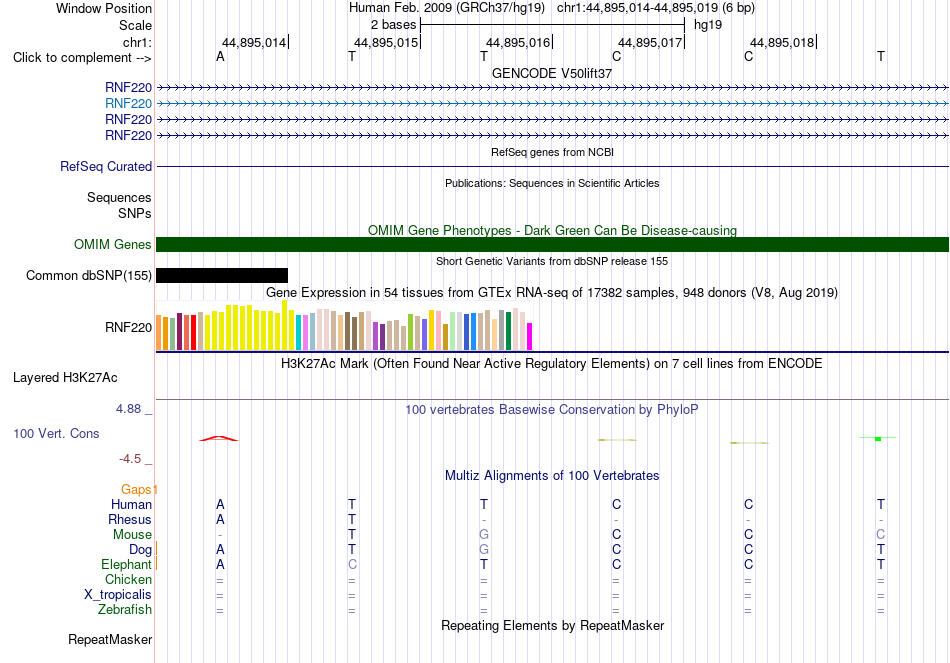The width and height of the screenshot is (950, 663).
Task: Click the G base in the Dog row
Action: point(484,550)
